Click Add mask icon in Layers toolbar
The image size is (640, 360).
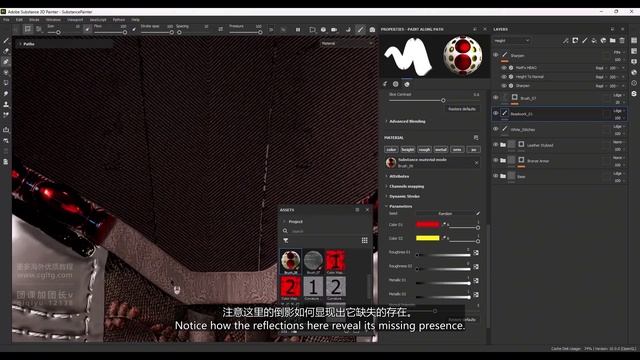575,40
